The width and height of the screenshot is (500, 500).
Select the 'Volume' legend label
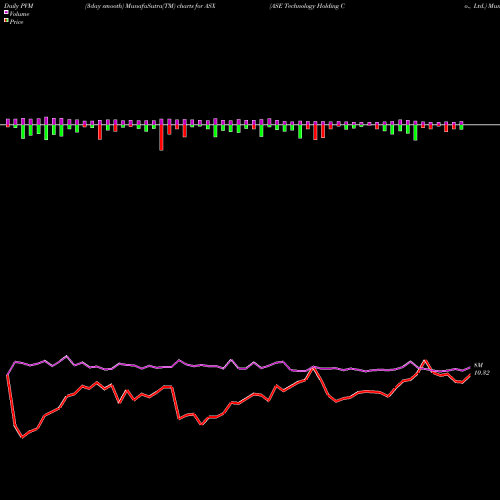19,14
